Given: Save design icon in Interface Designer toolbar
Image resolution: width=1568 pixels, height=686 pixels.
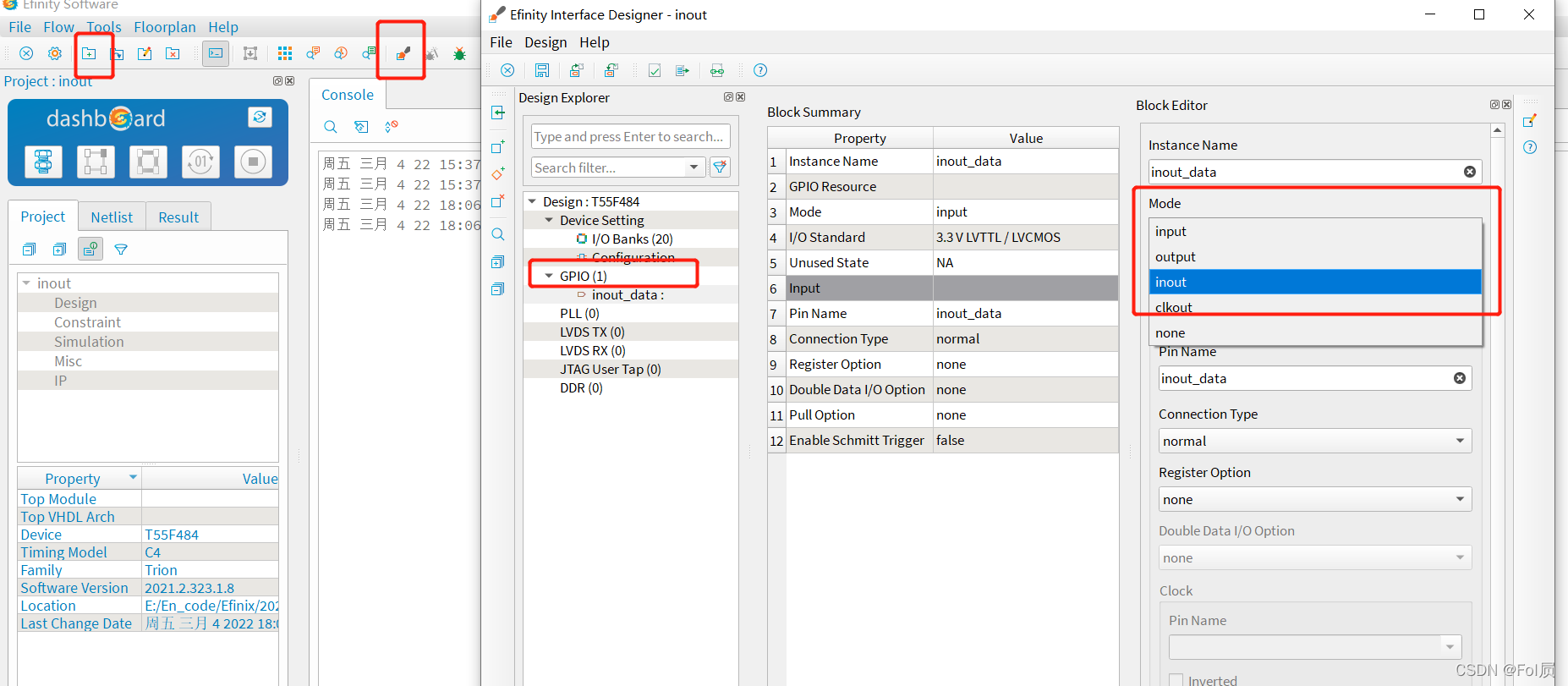Looking at the screenshot, I should pyautogui.click(x=542, y=70).
